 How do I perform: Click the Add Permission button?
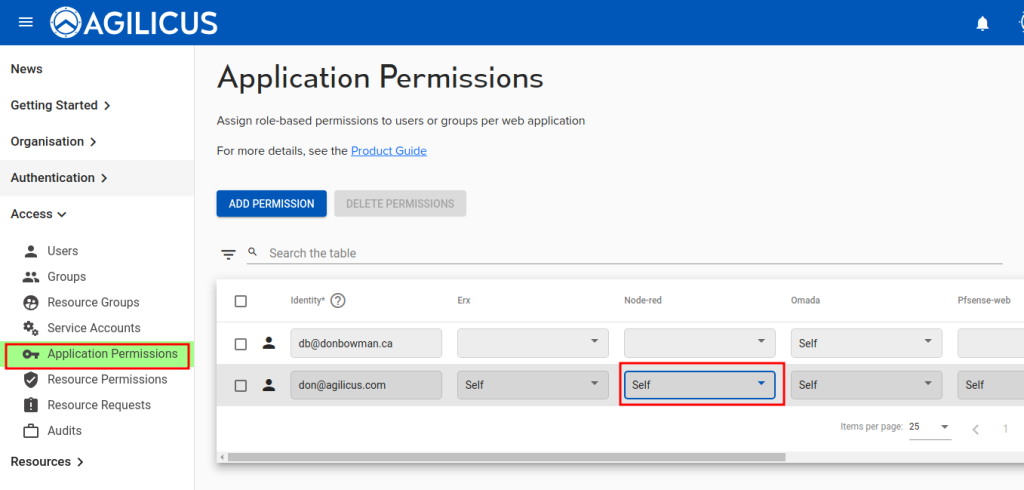pos(271,204)
